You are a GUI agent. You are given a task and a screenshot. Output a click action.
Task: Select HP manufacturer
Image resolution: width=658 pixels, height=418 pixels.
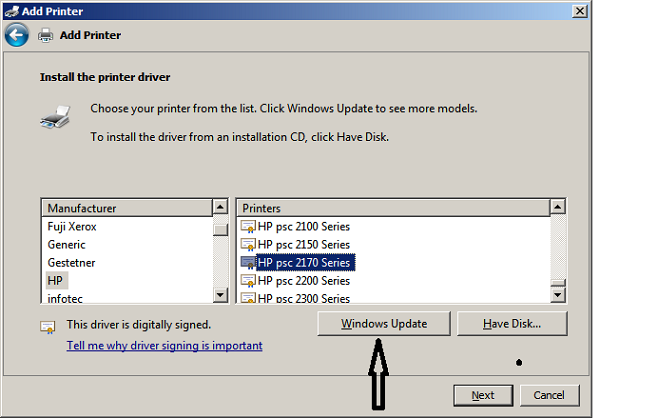pos(55,281)
